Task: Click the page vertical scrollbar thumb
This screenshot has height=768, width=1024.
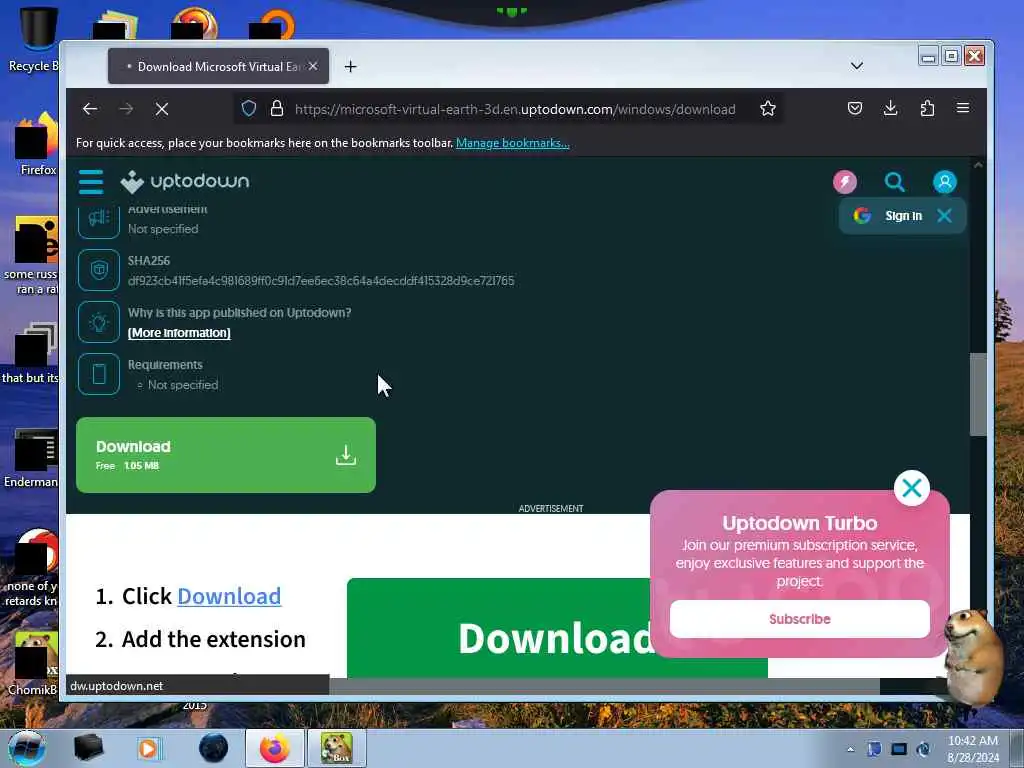Action: point(978,394)
